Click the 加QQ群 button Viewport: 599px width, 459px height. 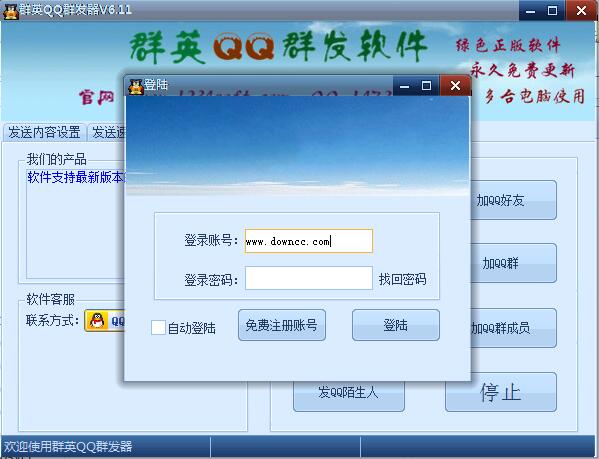point(513,263)
